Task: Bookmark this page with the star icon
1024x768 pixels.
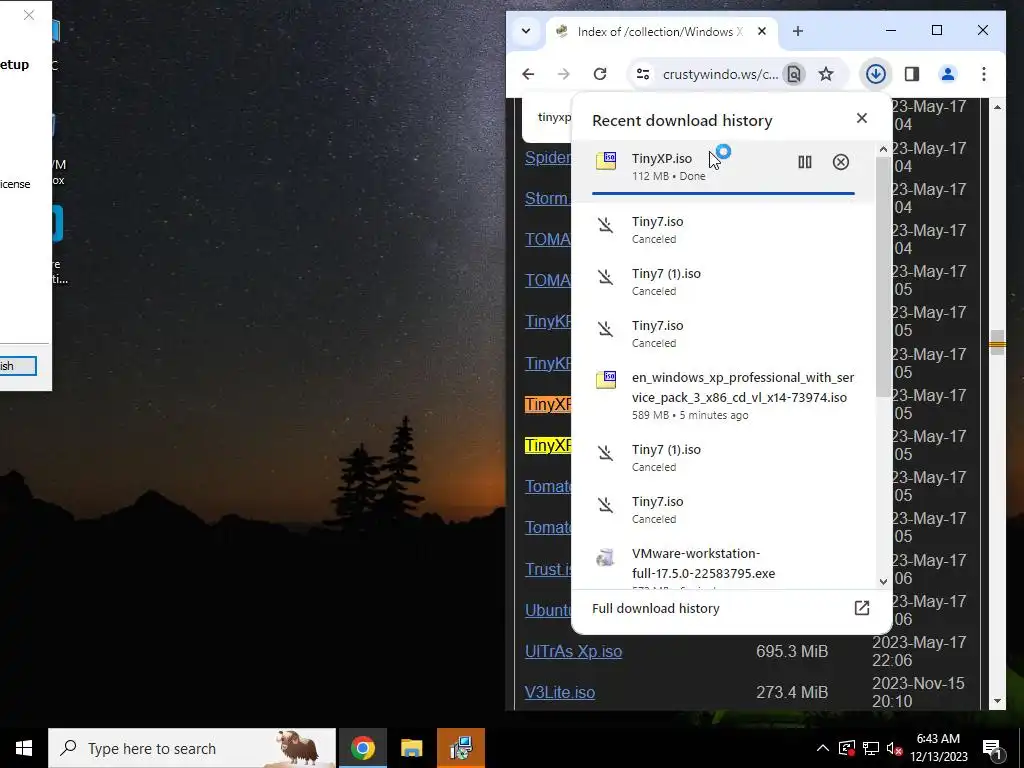Action: 825,74
